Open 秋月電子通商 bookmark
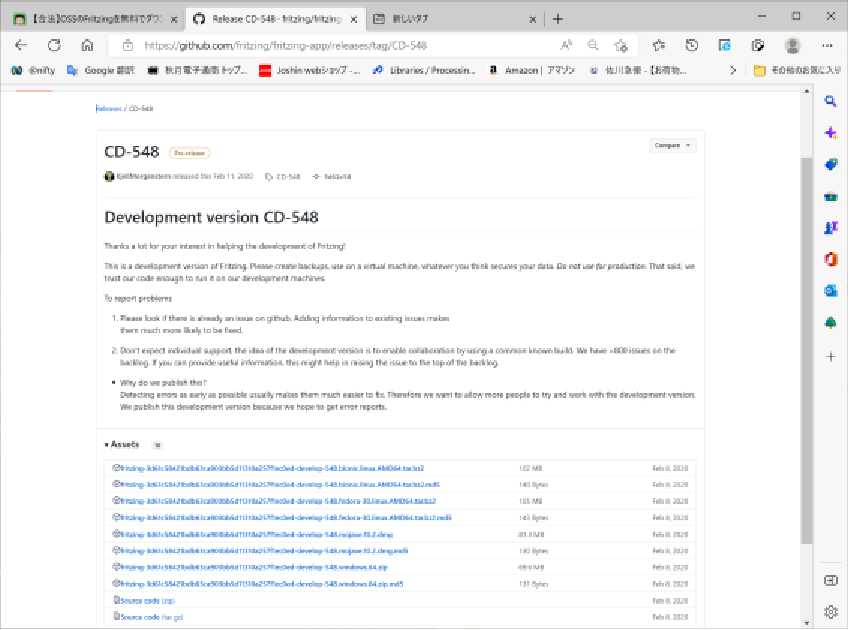Viewport: 849px width, 630px height. coord(198,70)
